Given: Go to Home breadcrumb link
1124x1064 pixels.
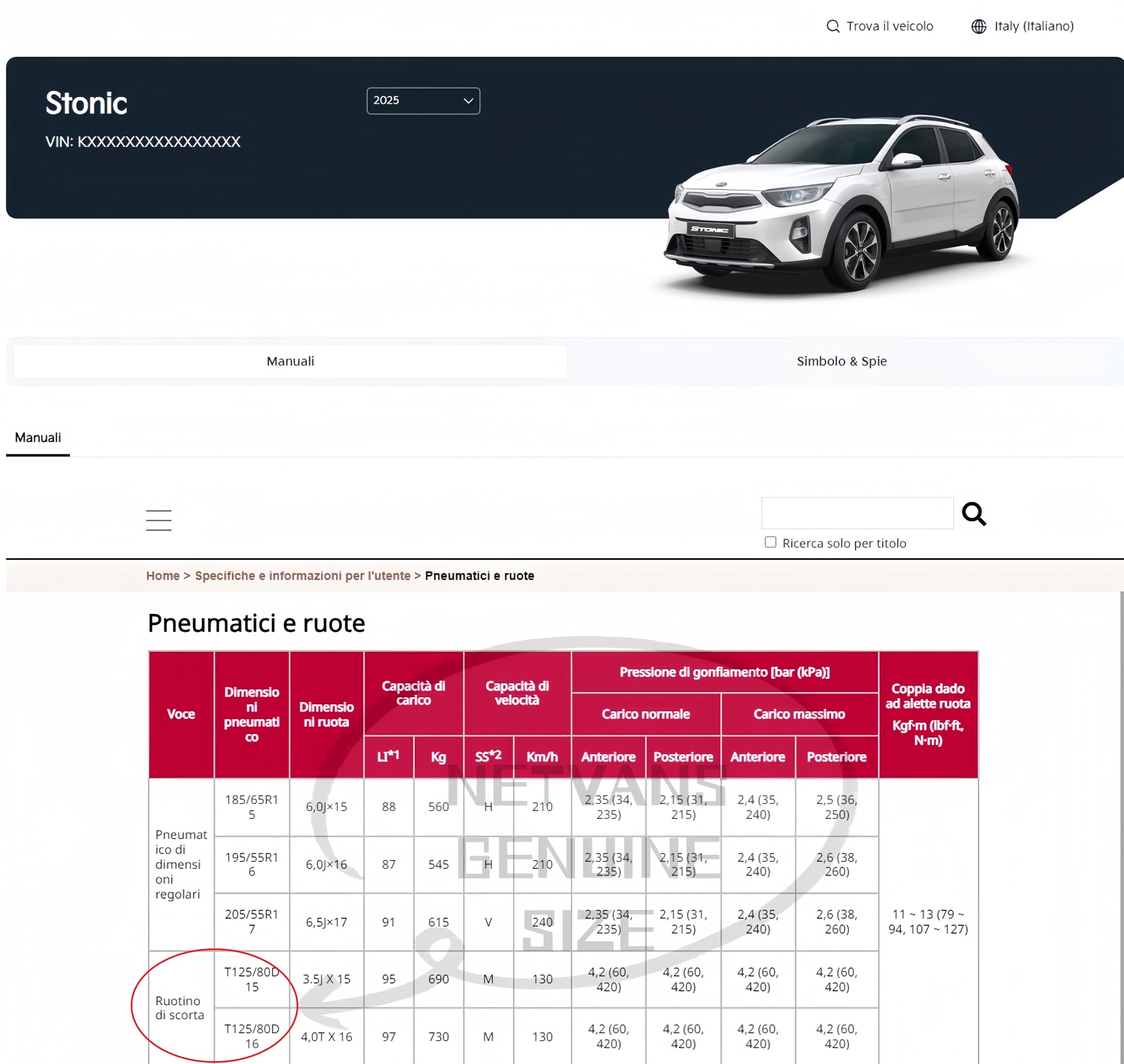Looking at the screenshot, I should pos(163,575).
